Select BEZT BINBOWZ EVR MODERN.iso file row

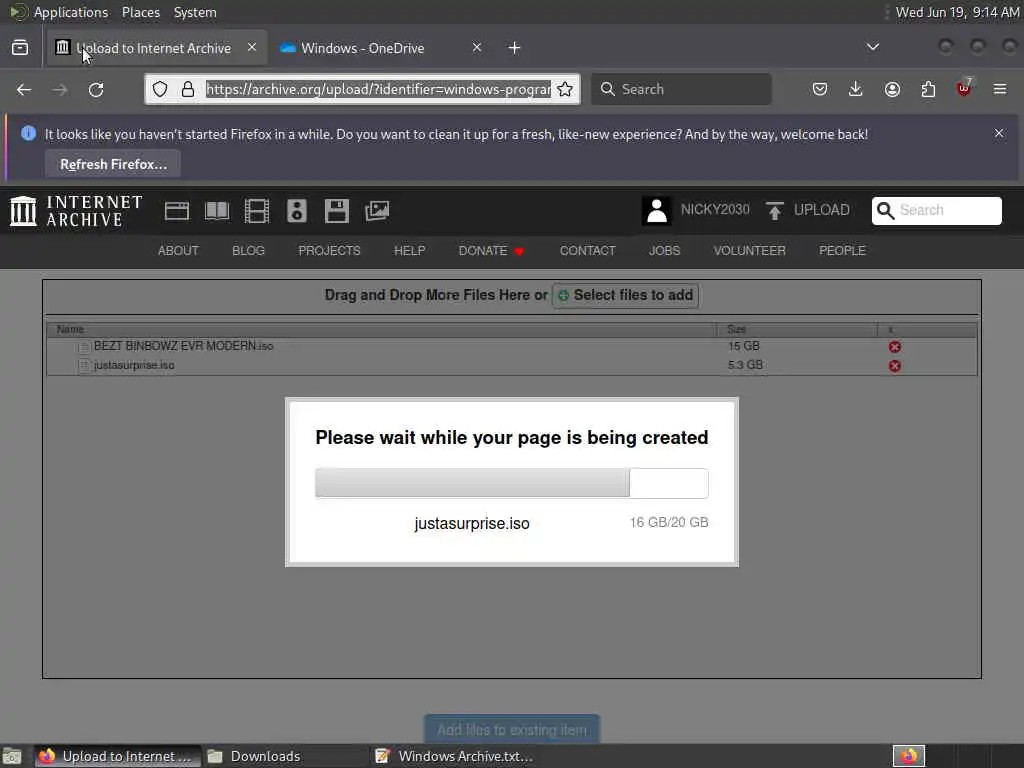tap(511, 346)
